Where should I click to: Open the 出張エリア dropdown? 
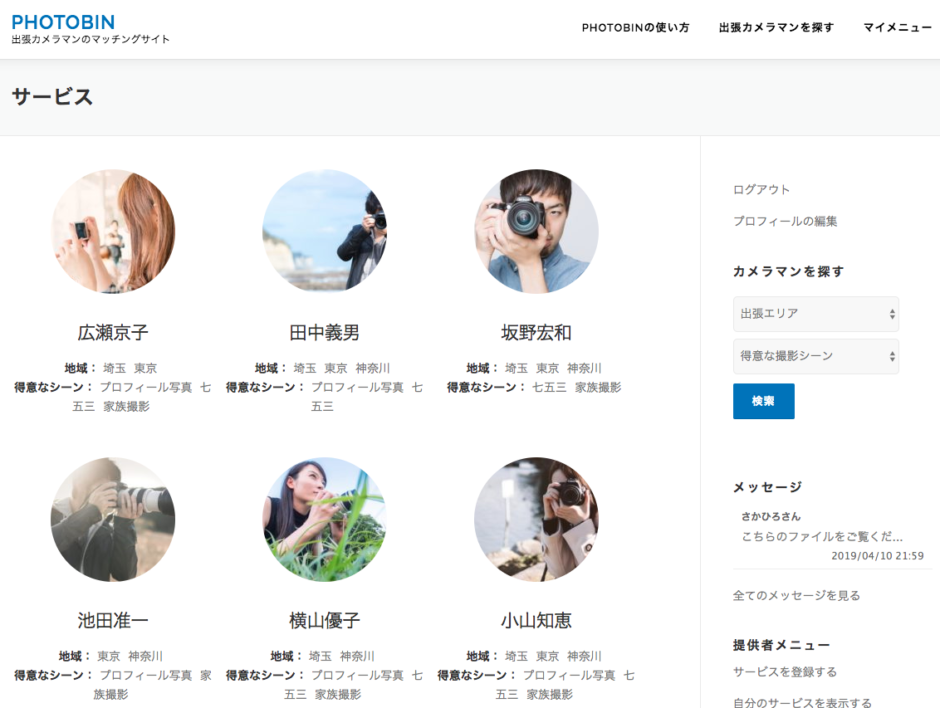(x=815, y=314)
